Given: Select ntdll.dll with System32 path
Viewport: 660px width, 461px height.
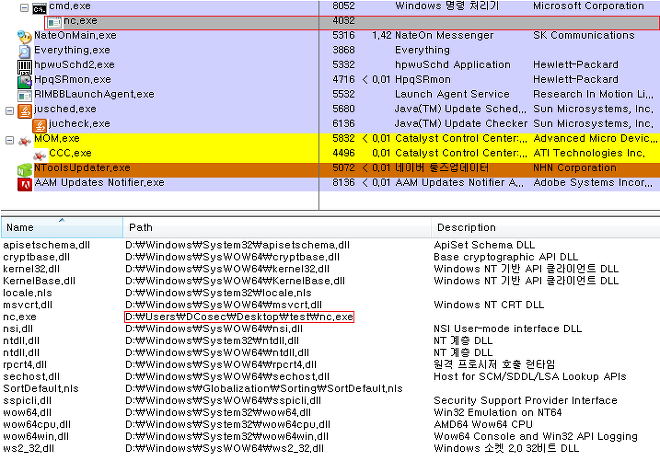Looking at the screenshot, I should (21, 341).
